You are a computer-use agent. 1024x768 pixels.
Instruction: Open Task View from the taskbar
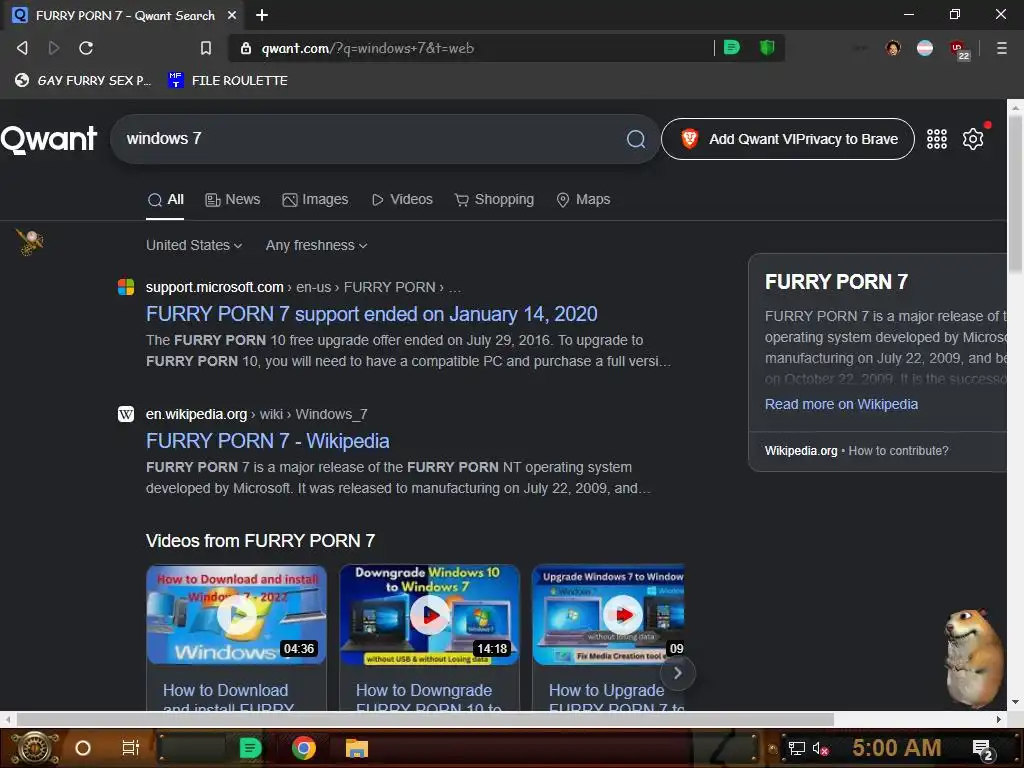pos(131,748)
